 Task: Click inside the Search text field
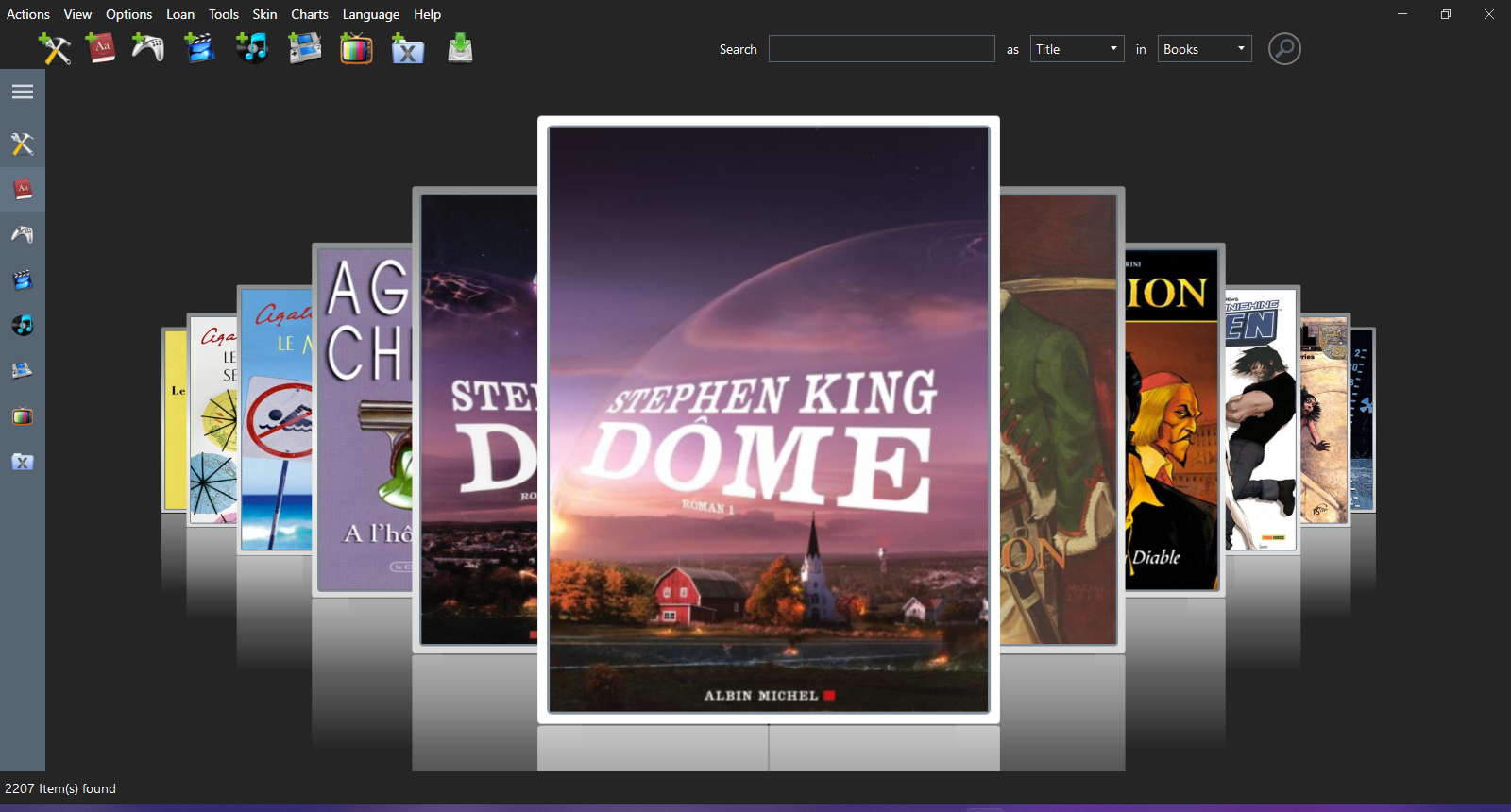pos(881,49)
